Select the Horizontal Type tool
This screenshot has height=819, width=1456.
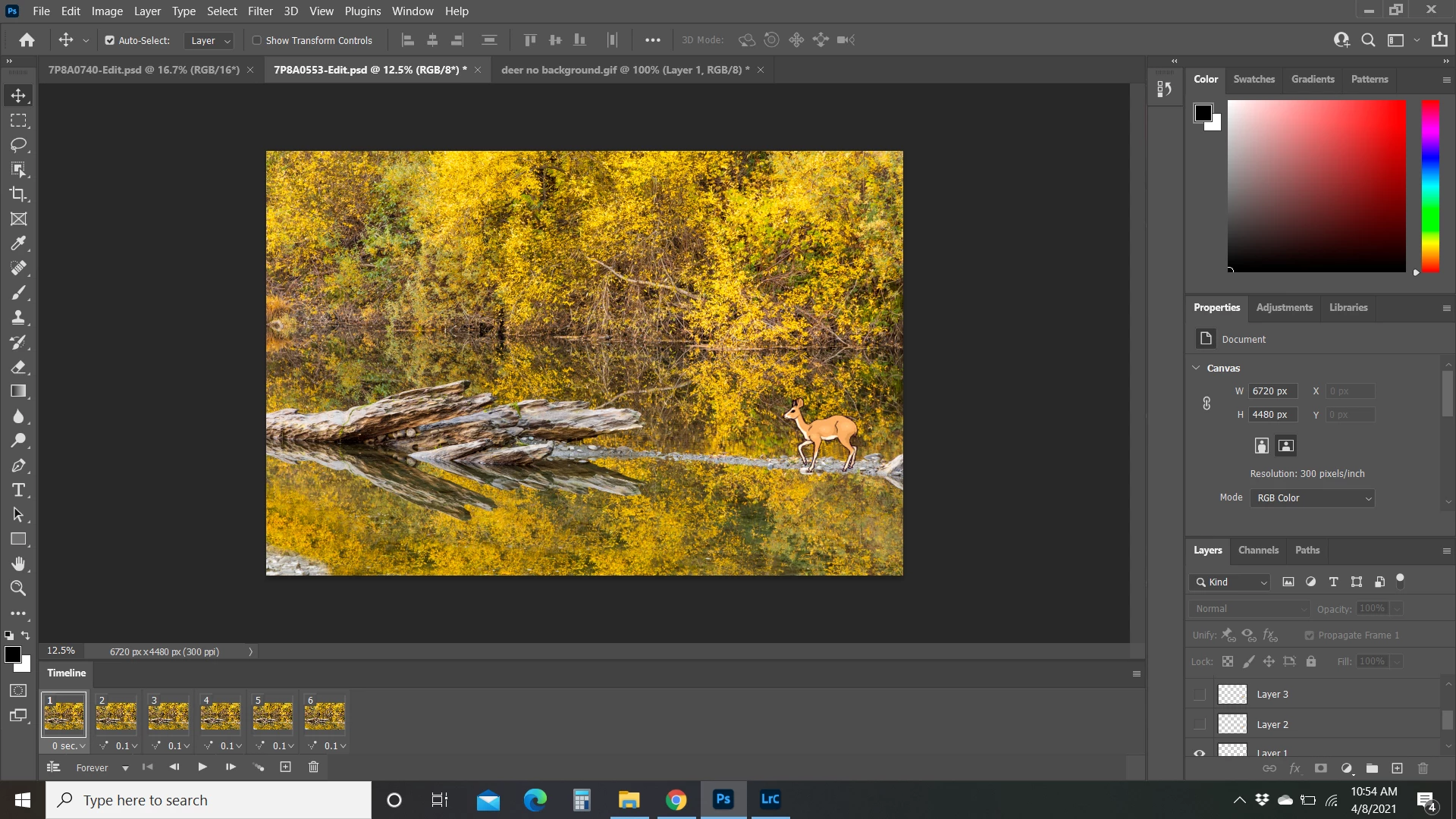coord(18,490)
